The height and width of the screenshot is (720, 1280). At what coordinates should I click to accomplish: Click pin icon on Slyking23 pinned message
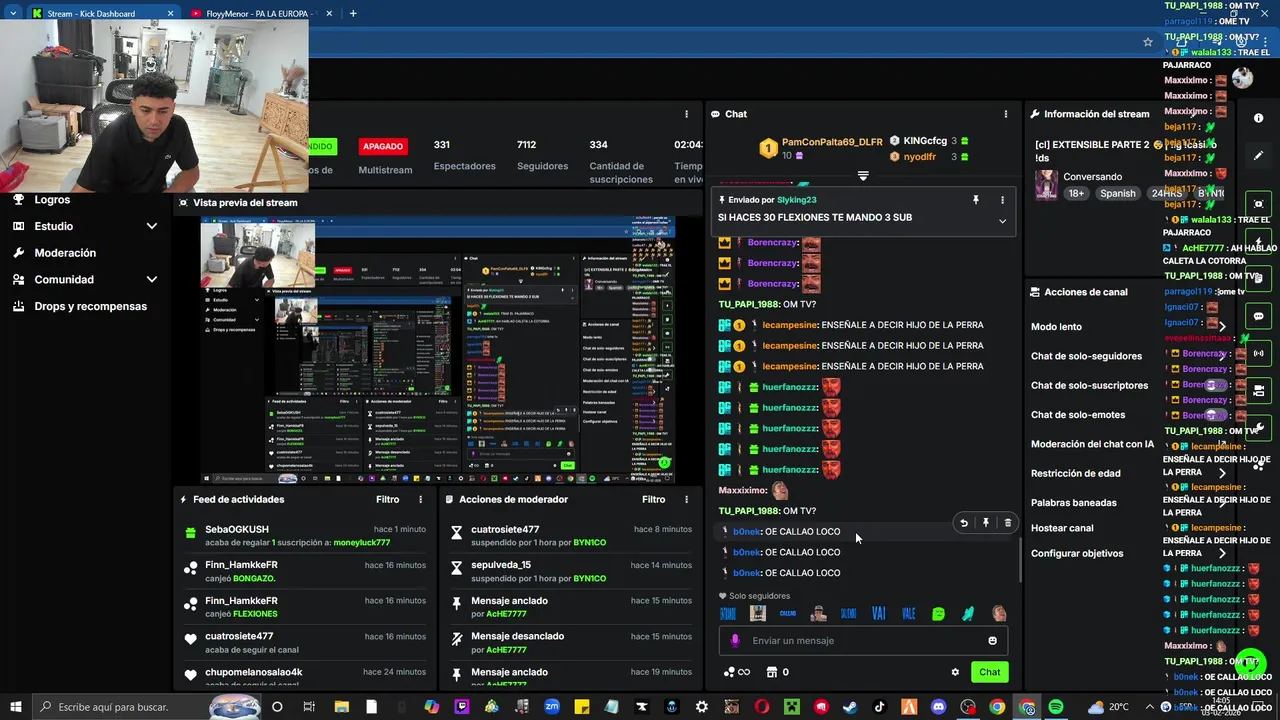pos(976,200)
